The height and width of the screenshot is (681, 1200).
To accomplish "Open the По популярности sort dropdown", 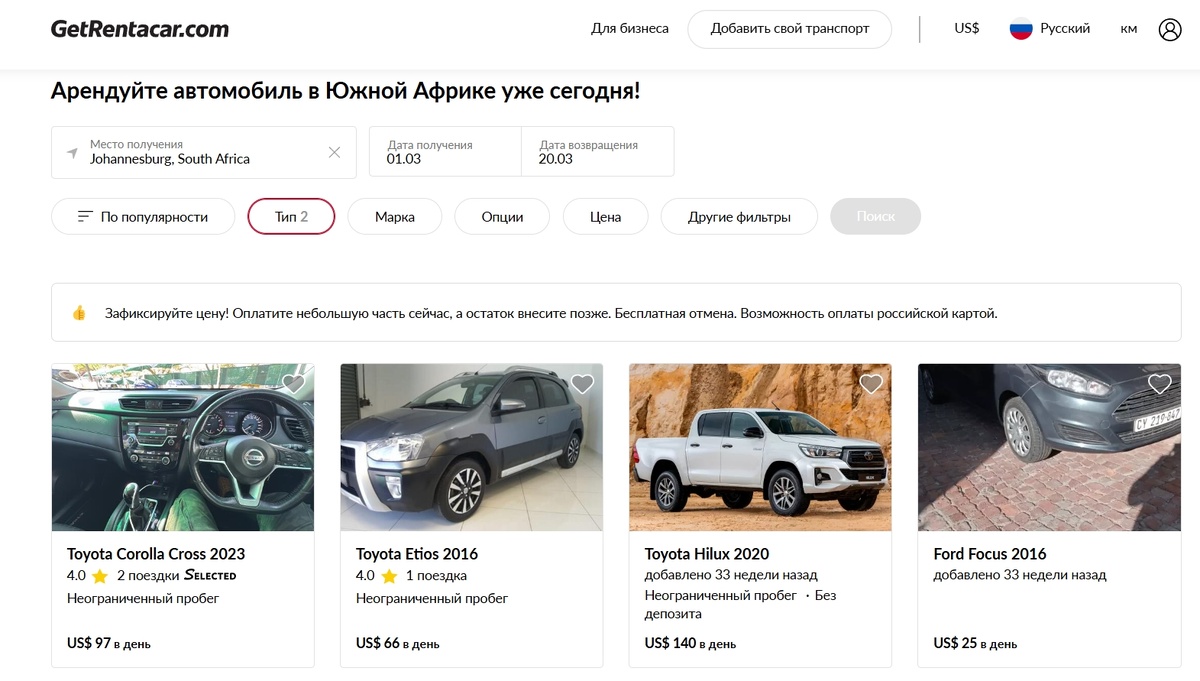I will pyautogui.click(x=143, y=217).
